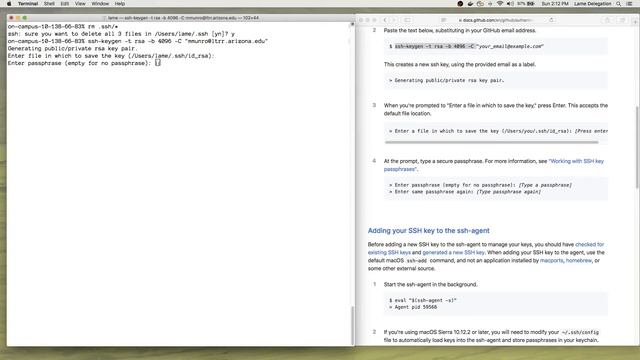Open the homebrew link
640x360 pixels.
click(579, 260)
